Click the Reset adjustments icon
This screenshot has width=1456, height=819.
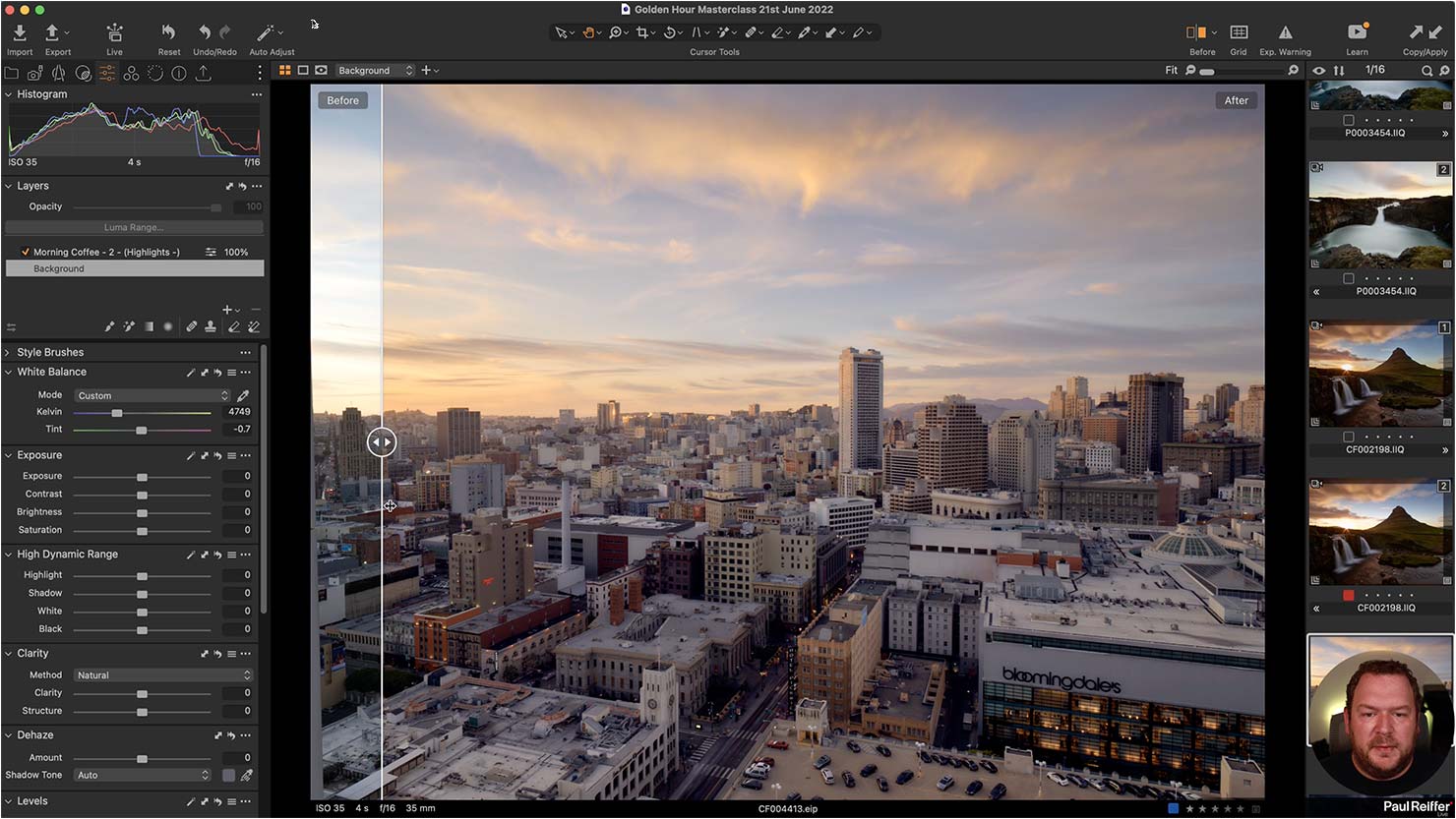168,33
